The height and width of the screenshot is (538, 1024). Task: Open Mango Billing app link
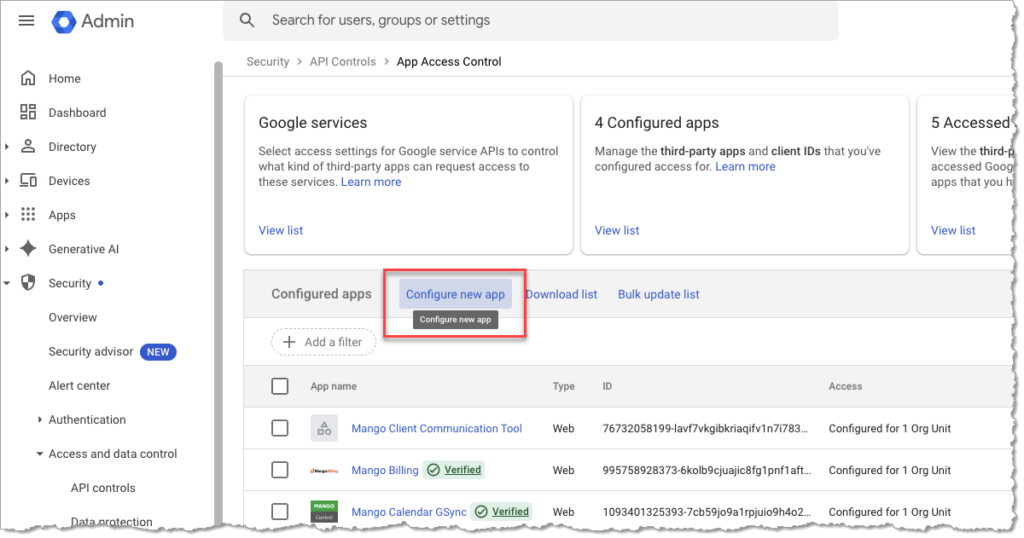pos(385,470)
